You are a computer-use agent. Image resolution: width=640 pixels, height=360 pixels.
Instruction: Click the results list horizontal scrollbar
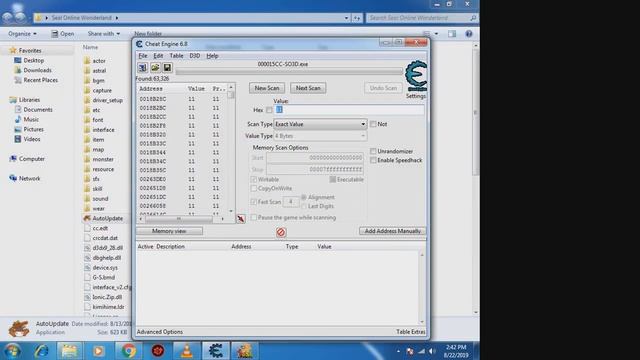pos(182,219)
